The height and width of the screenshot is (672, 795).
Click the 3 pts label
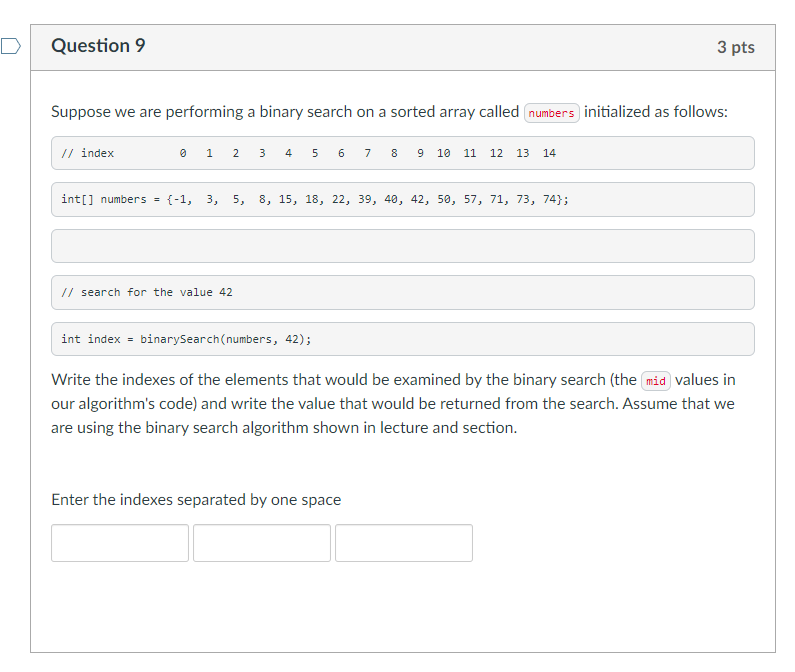tap(736, 47)
